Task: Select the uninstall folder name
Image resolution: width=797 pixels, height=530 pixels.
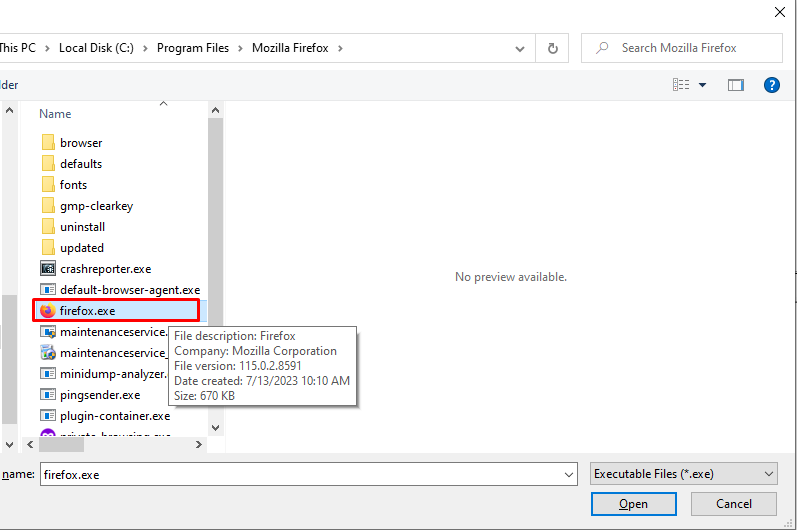Action: click(82, 227)
